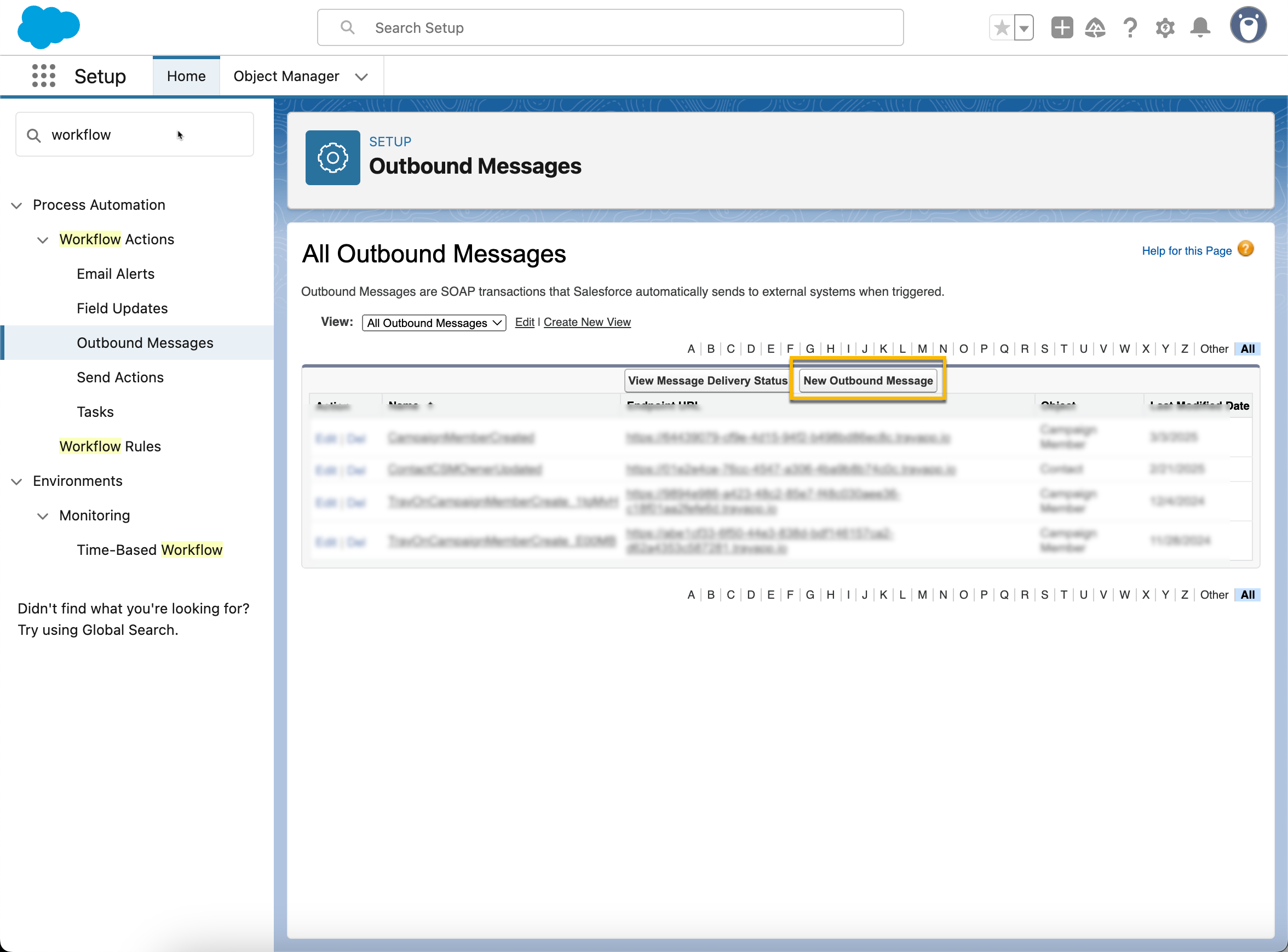Click the Quick Find box containing workflow
Screen dimensions: 1288x952
[135, 134]
